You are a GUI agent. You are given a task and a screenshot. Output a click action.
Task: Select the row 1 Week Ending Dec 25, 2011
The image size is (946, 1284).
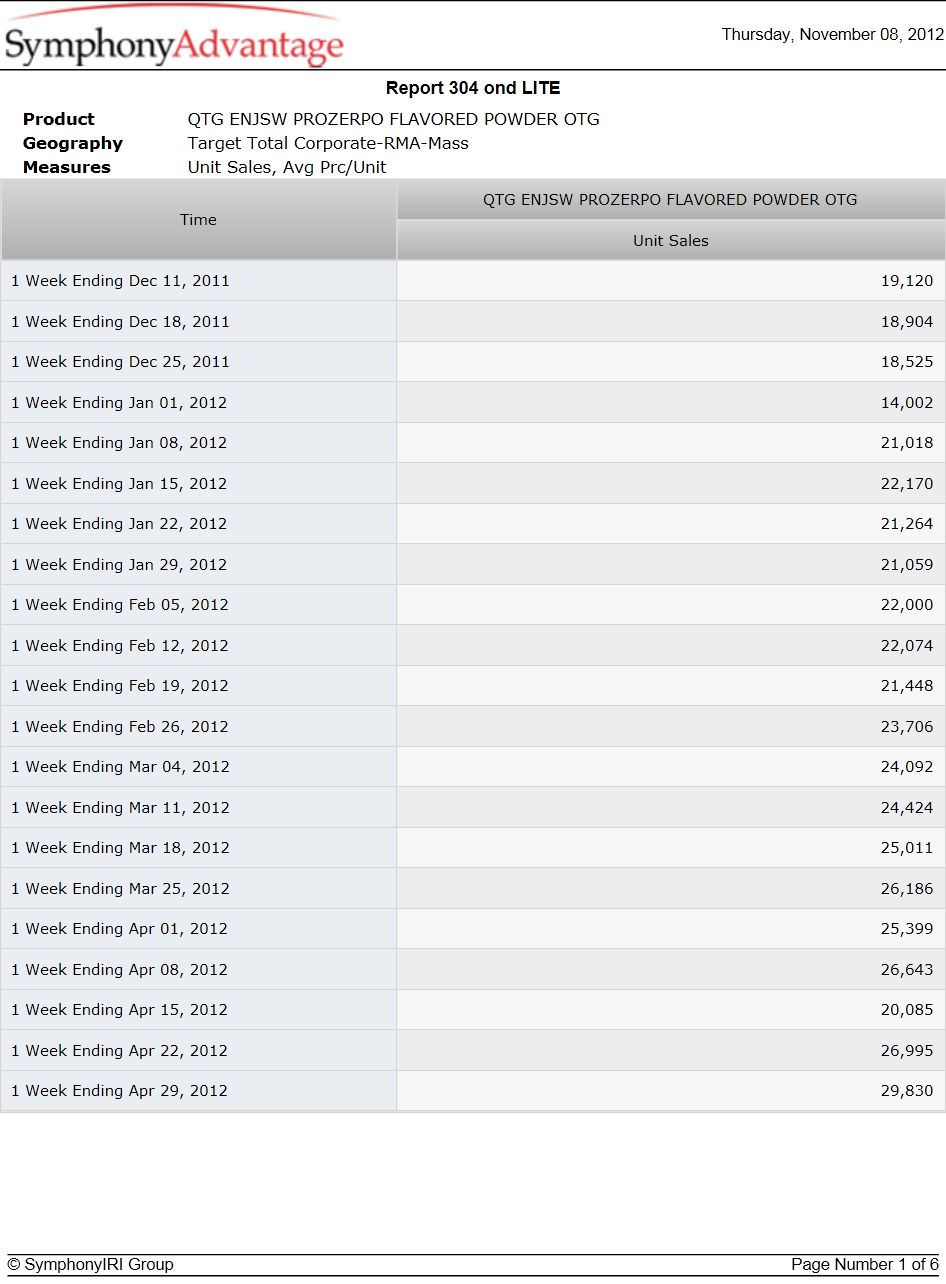473,362
